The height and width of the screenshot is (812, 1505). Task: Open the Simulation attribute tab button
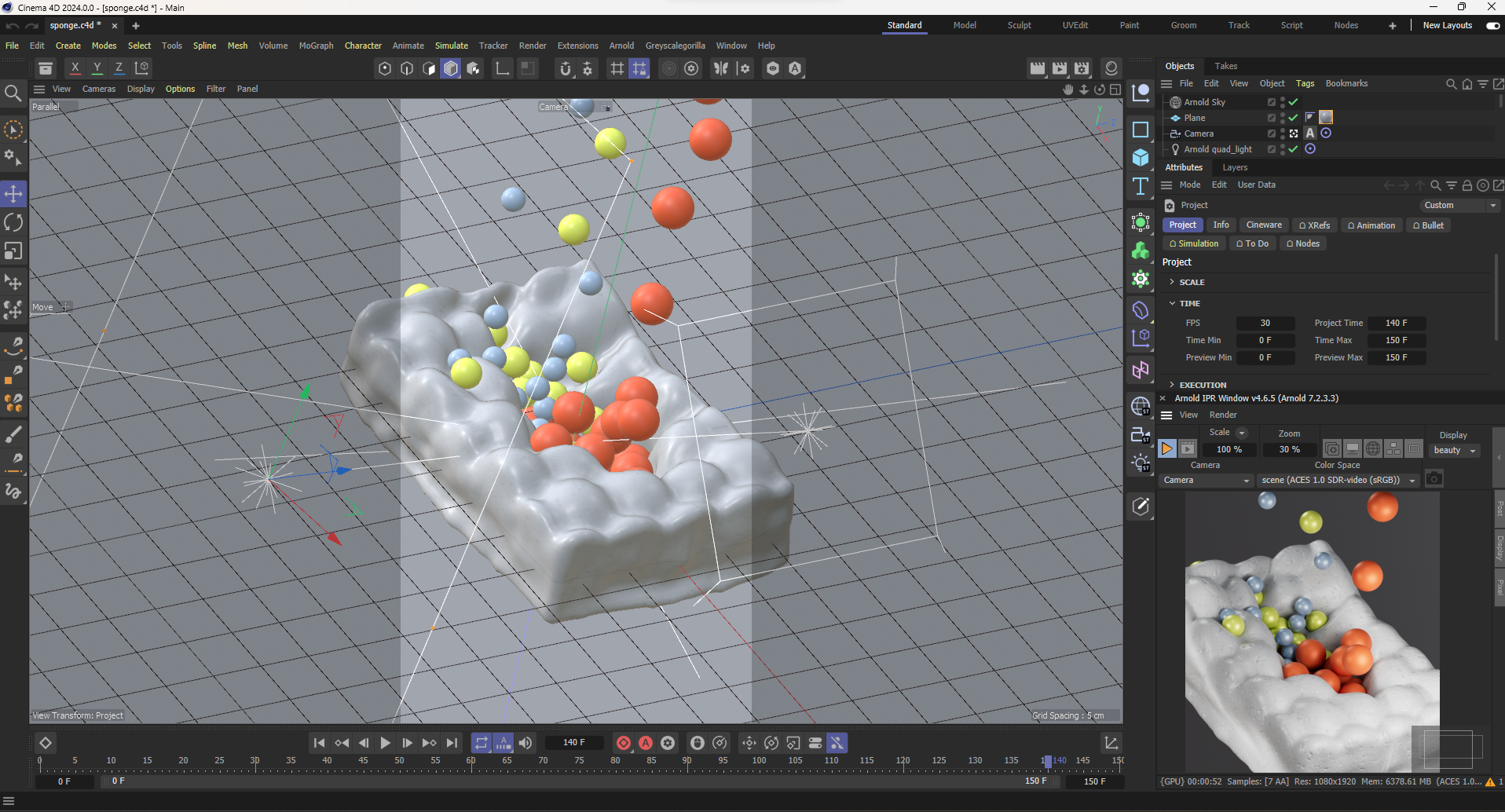click(x=1194, y=243)
